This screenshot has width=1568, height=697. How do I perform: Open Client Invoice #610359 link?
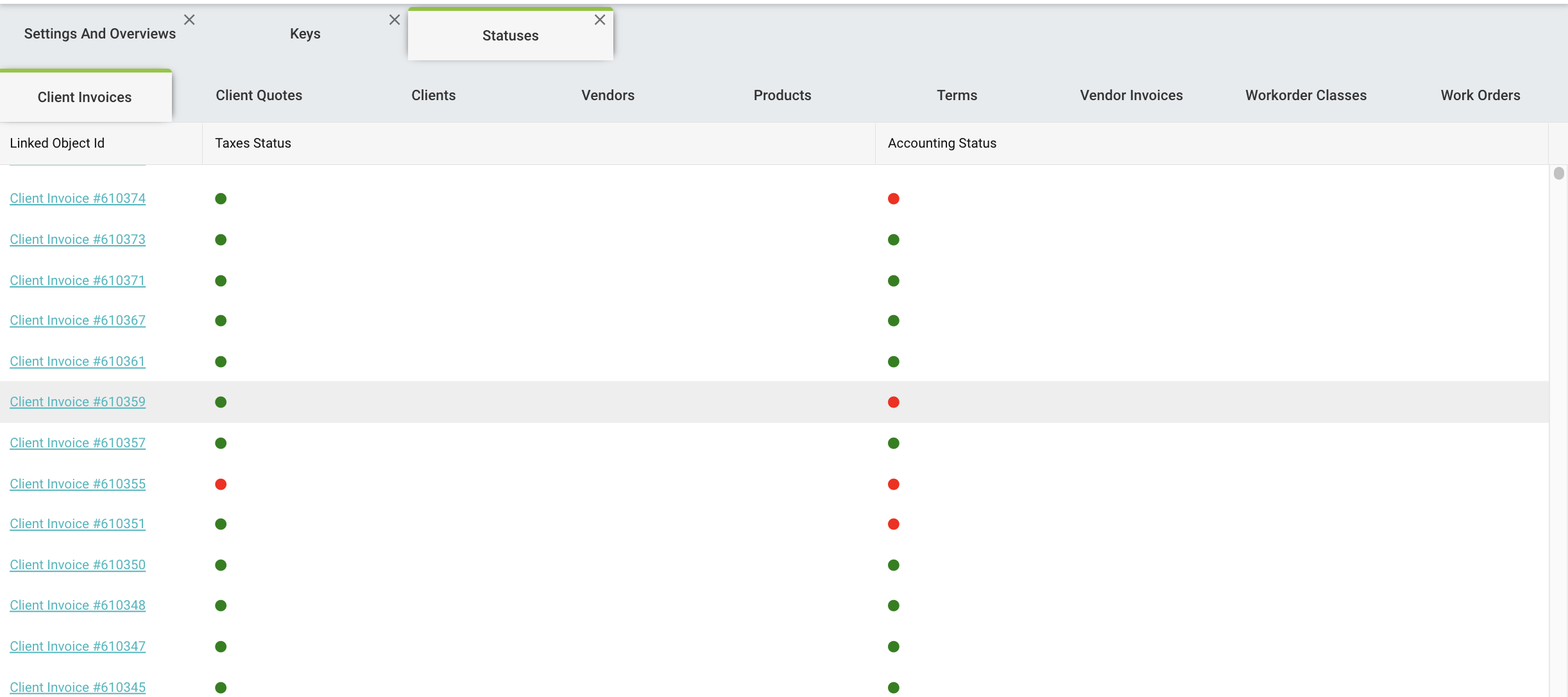78,402
